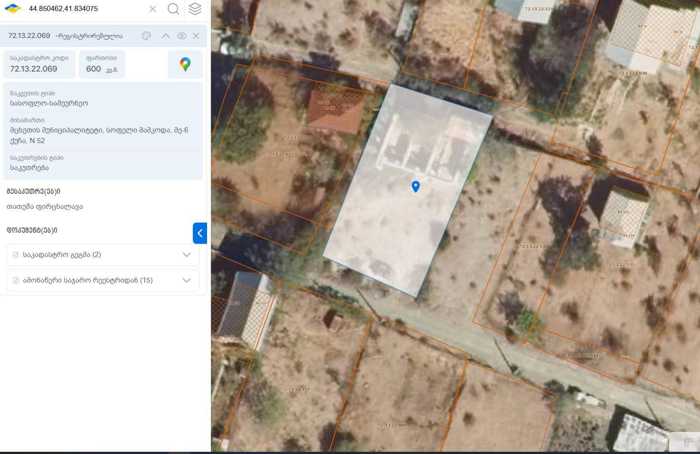
Task: Click the red-roofed house on the map
Action: (x=334, y=111)
